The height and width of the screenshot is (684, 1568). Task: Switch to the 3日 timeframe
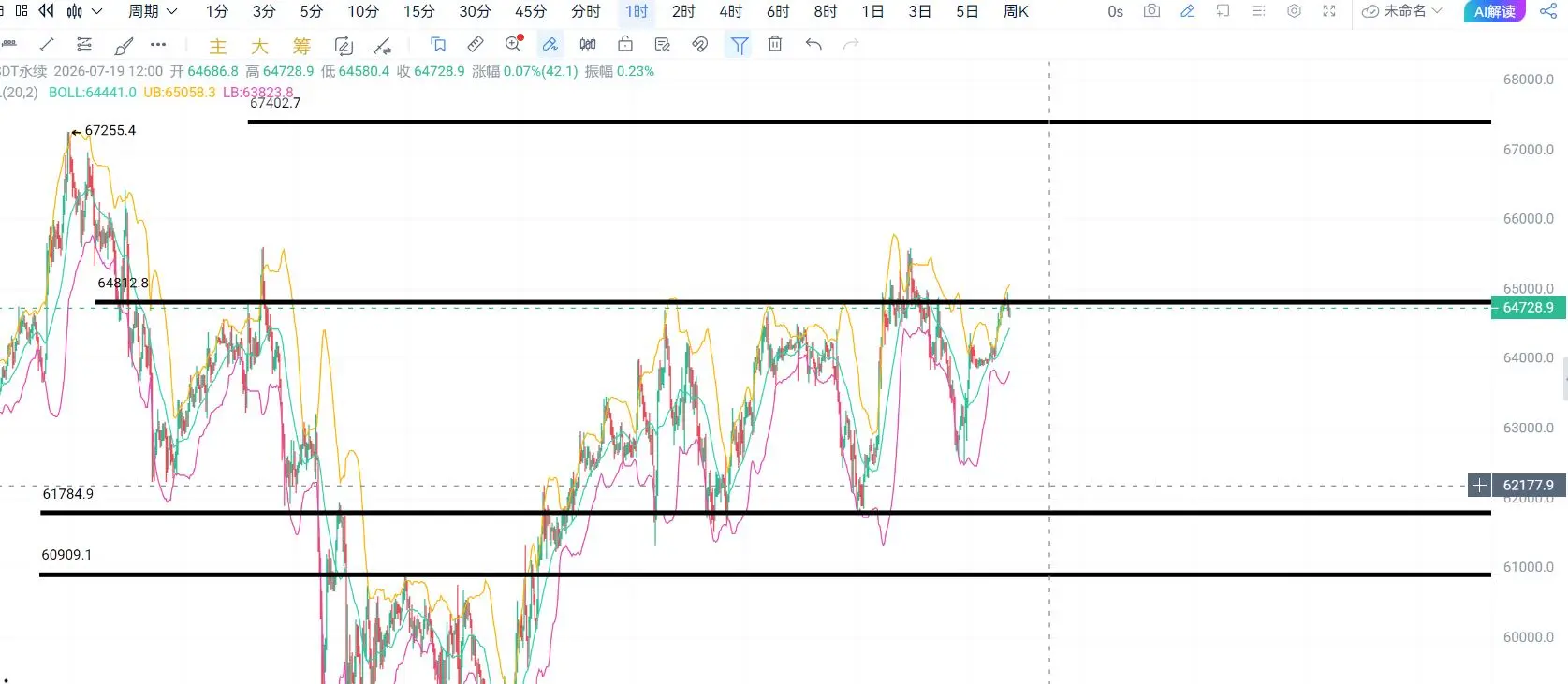click(919, 11)
